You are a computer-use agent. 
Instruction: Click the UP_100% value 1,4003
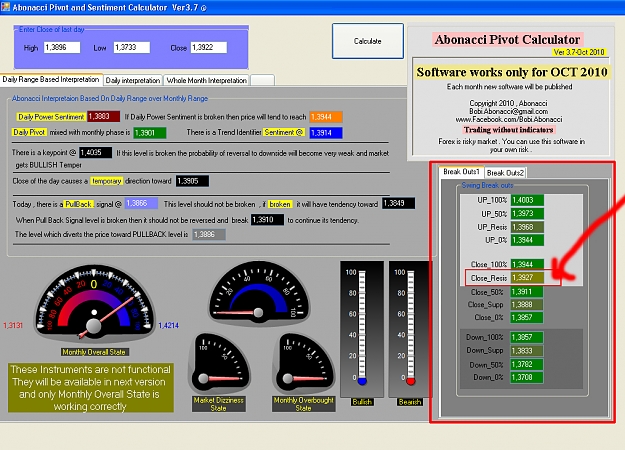pos(527,200)
